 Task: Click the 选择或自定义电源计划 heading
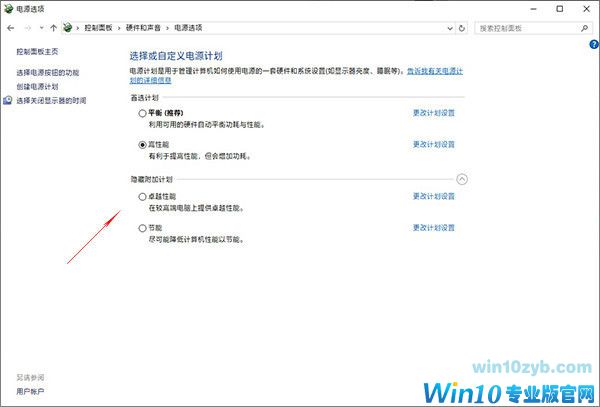(x=176, y=56)
